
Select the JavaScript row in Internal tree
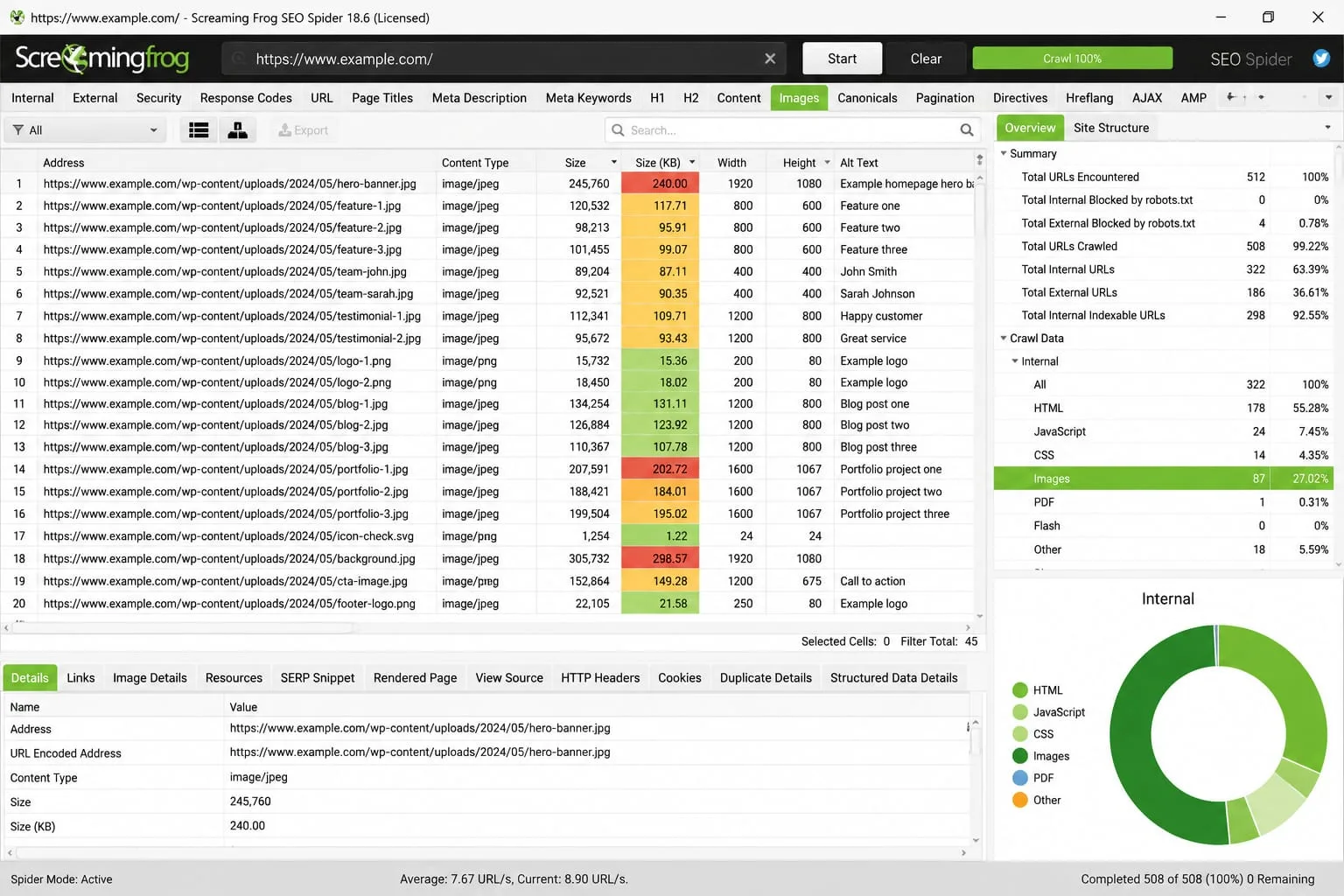point(1164,431)
